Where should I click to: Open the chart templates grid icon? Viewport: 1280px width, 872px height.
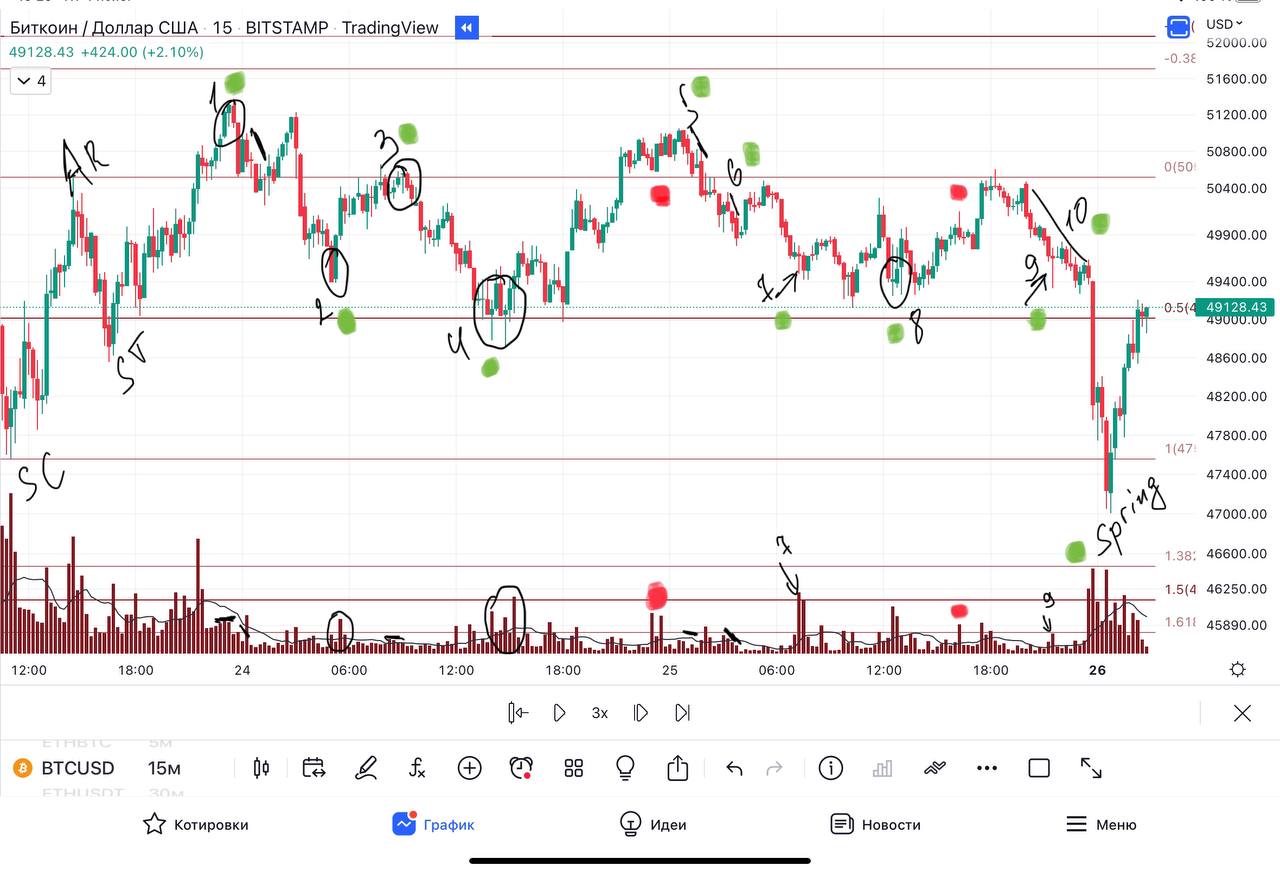point(573,768)
